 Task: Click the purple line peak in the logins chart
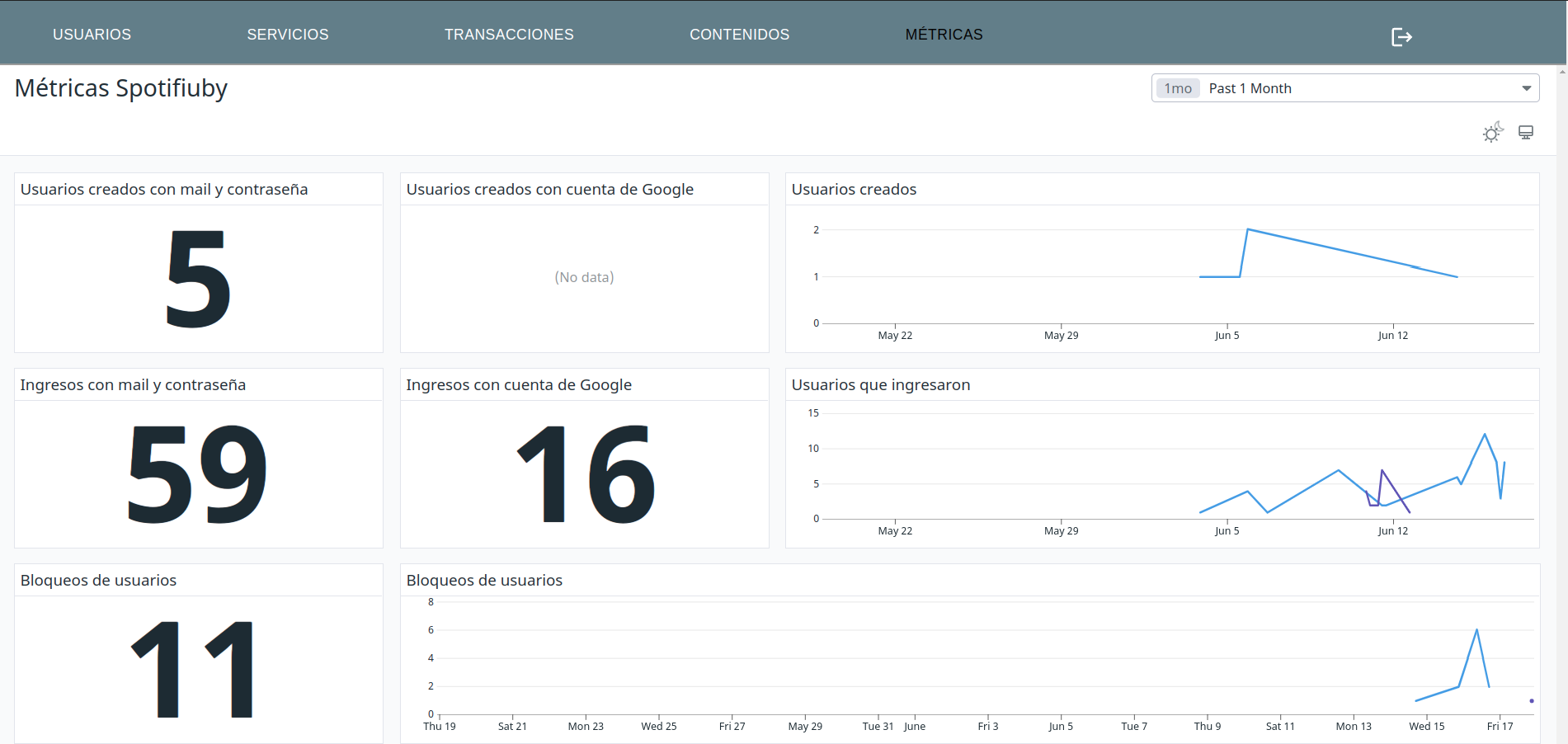1382,470
